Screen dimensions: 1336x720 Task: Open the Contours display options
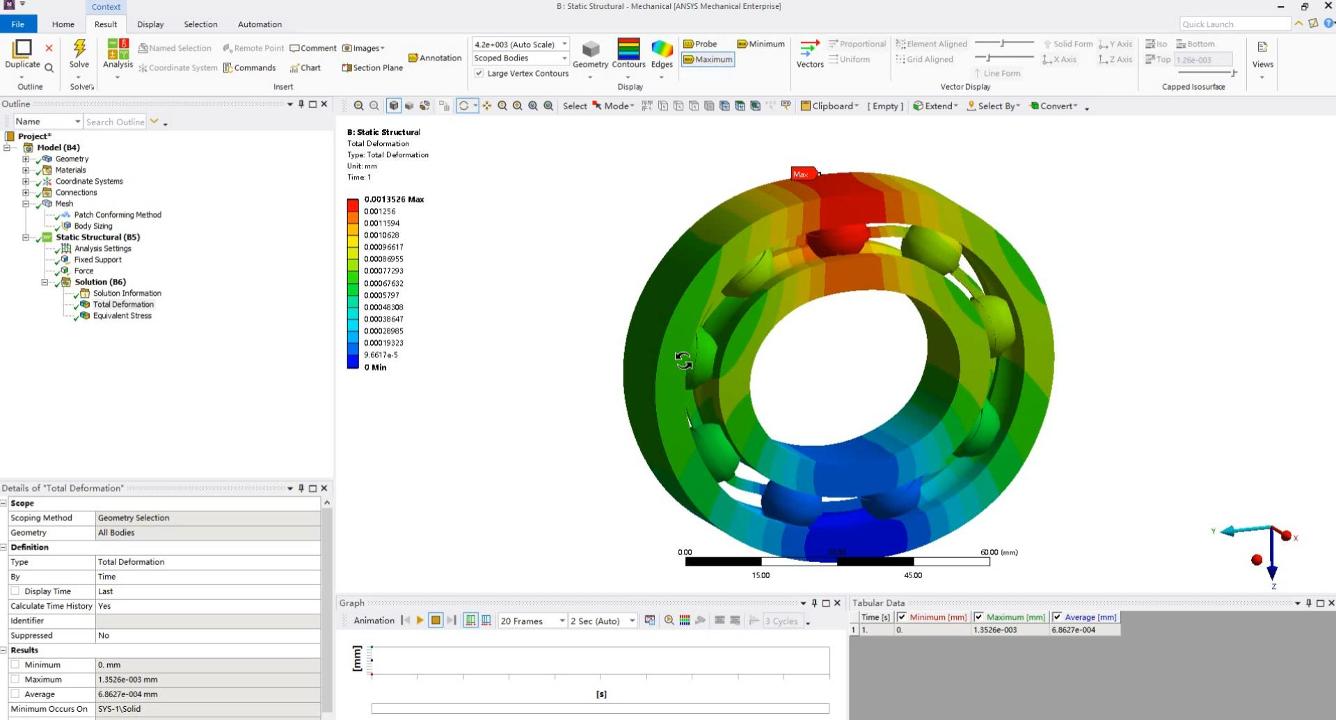pos(629,55)
